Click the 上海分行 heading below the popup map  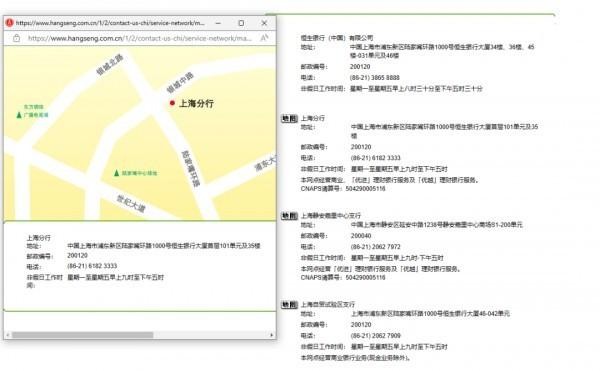(x=38, y=238)
